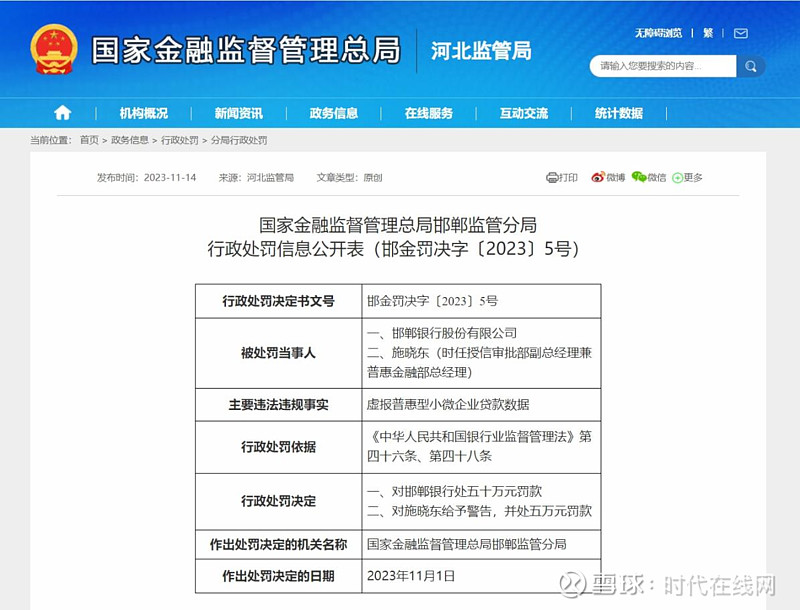Click the 中华人民共和国银行业监督管理法 cell

(482, 447)
